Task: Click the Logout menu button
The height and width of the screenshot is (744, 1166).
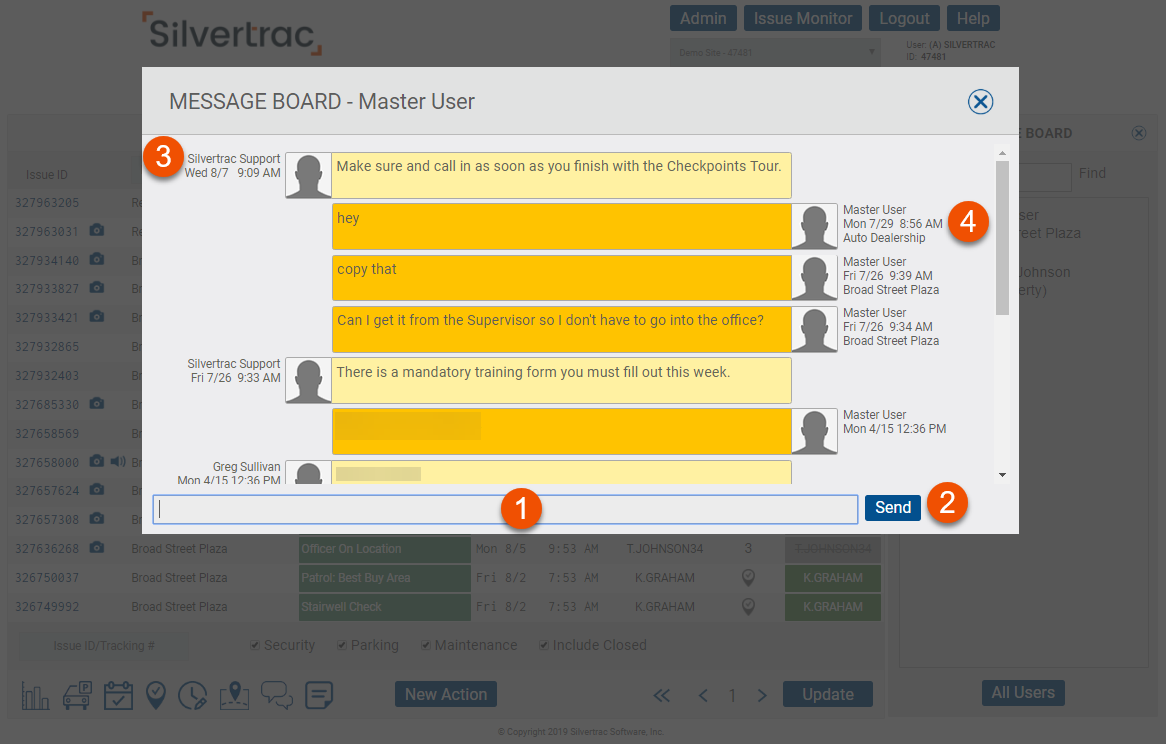Action: click(x=904, y=19)
